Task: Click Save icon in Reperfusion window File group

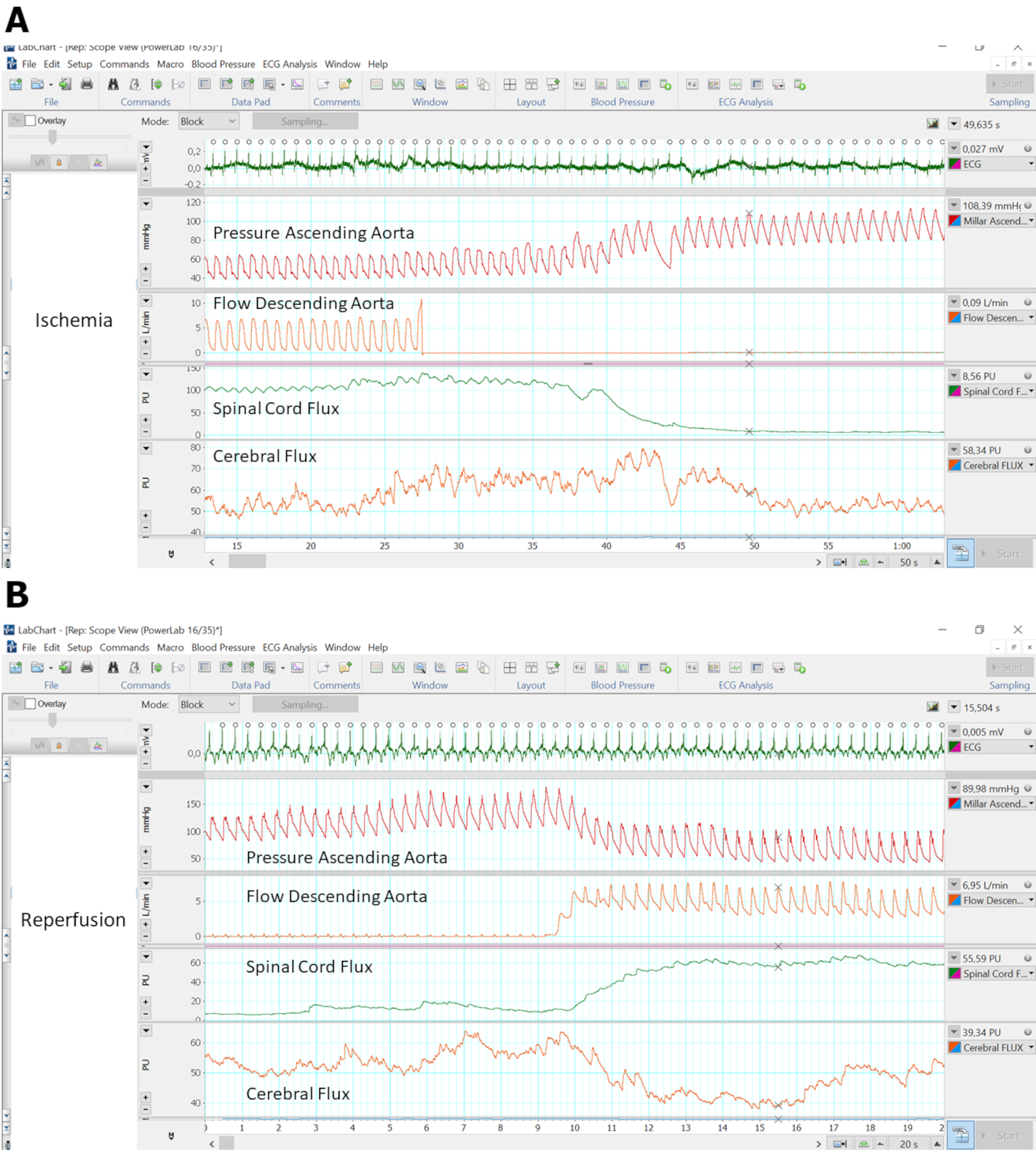Action: click(65, 667)
